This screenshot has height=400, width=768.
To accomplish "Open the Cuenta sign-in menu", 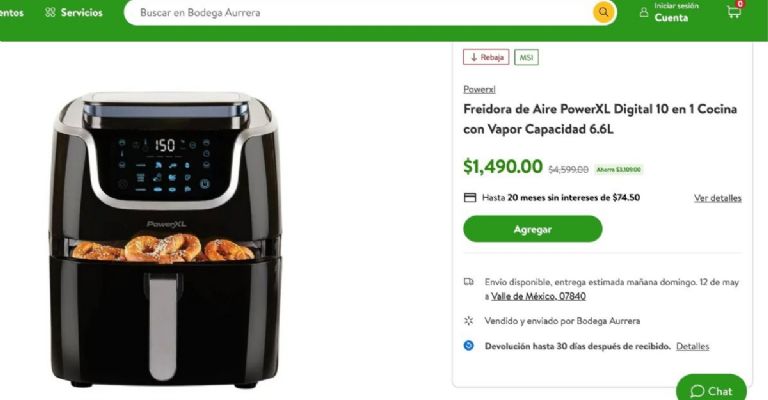I will 670,12.
